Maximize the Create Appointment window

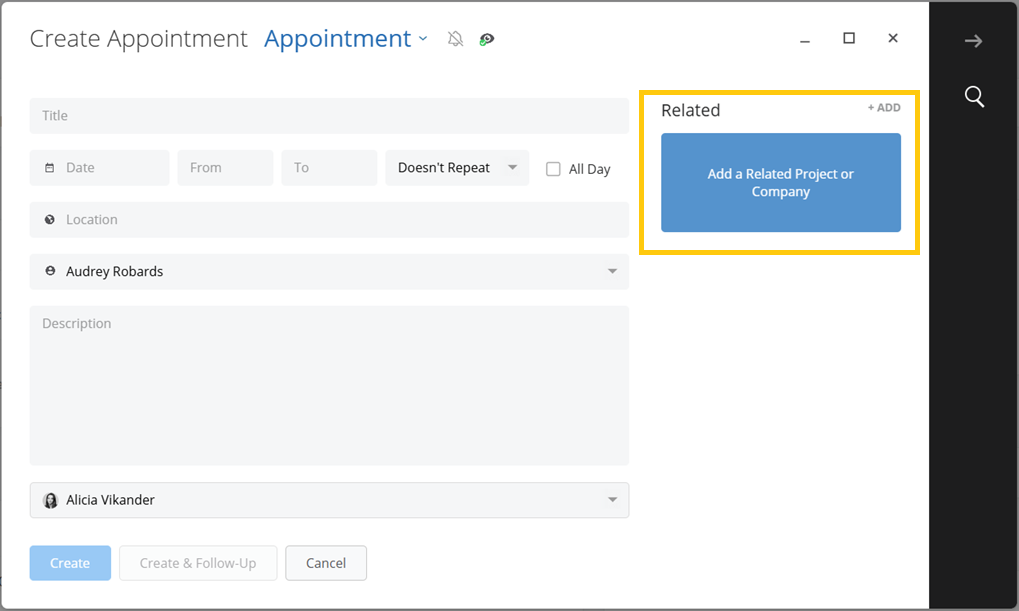pyautogui.click(x=849, y=38)
